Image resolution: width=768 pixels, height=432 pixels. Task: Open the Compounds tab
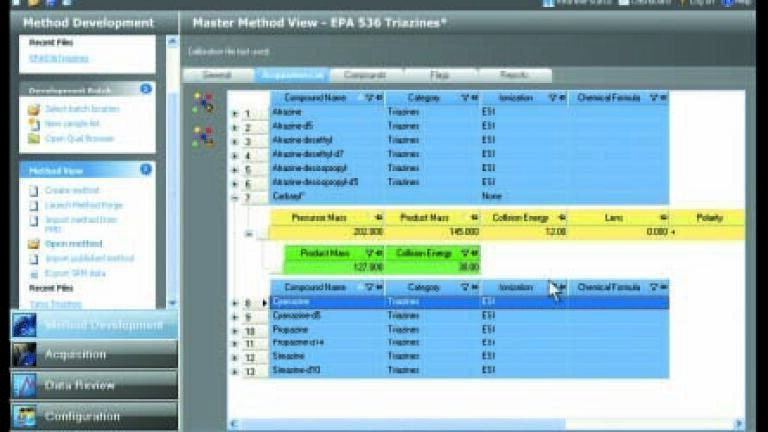click(x=365, y=75)
